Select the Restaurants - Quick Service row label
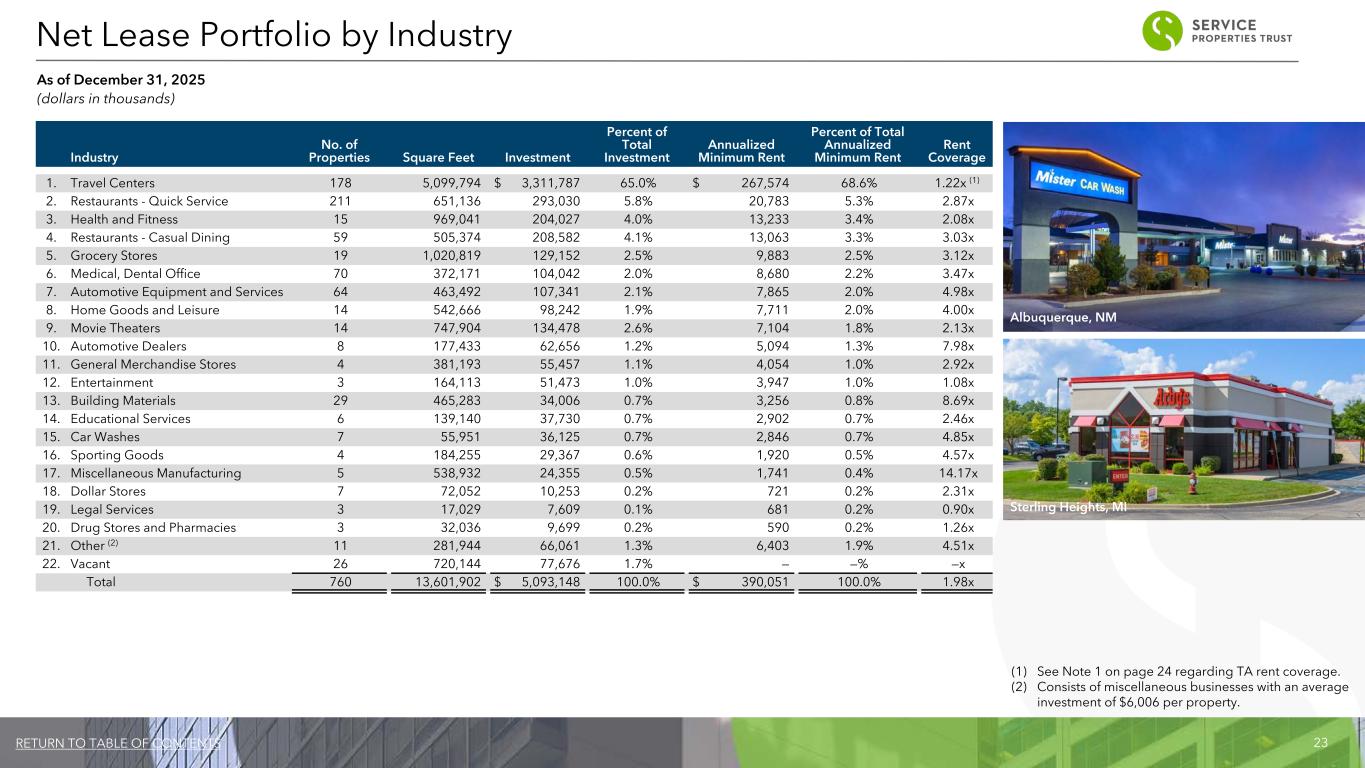1365x768 pixels. click(x=149, y=201)
